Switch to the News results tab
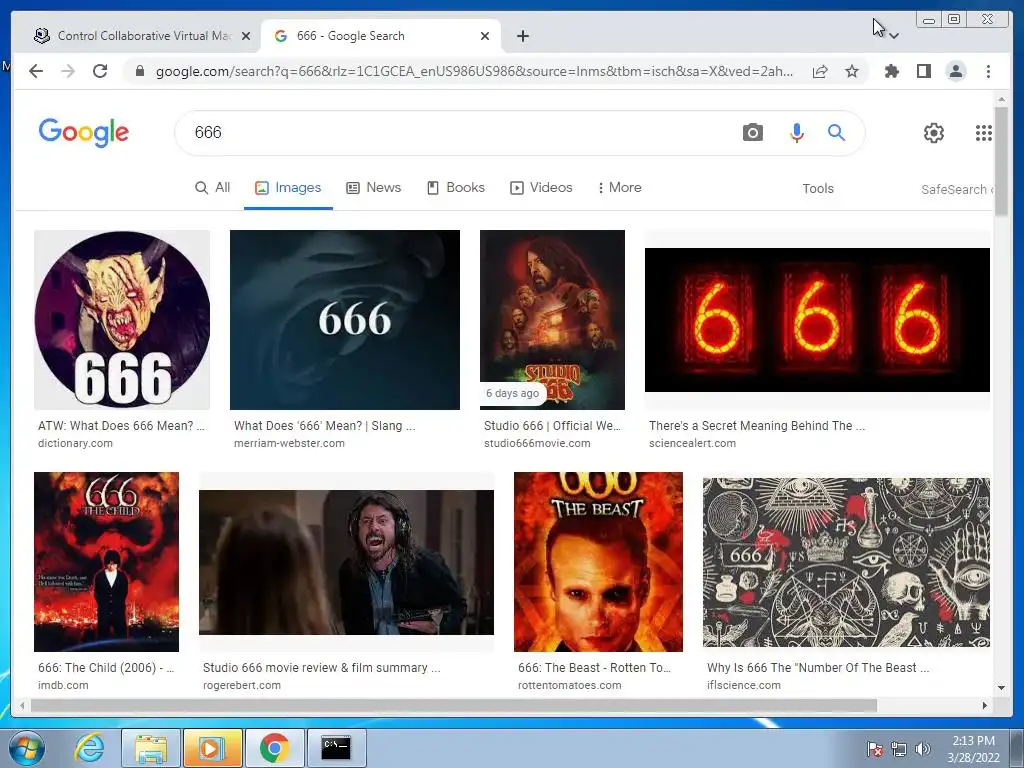Image resolution: width=1024 pixels, height=768 pixels. pyautogui.click(x=374, y=187)
